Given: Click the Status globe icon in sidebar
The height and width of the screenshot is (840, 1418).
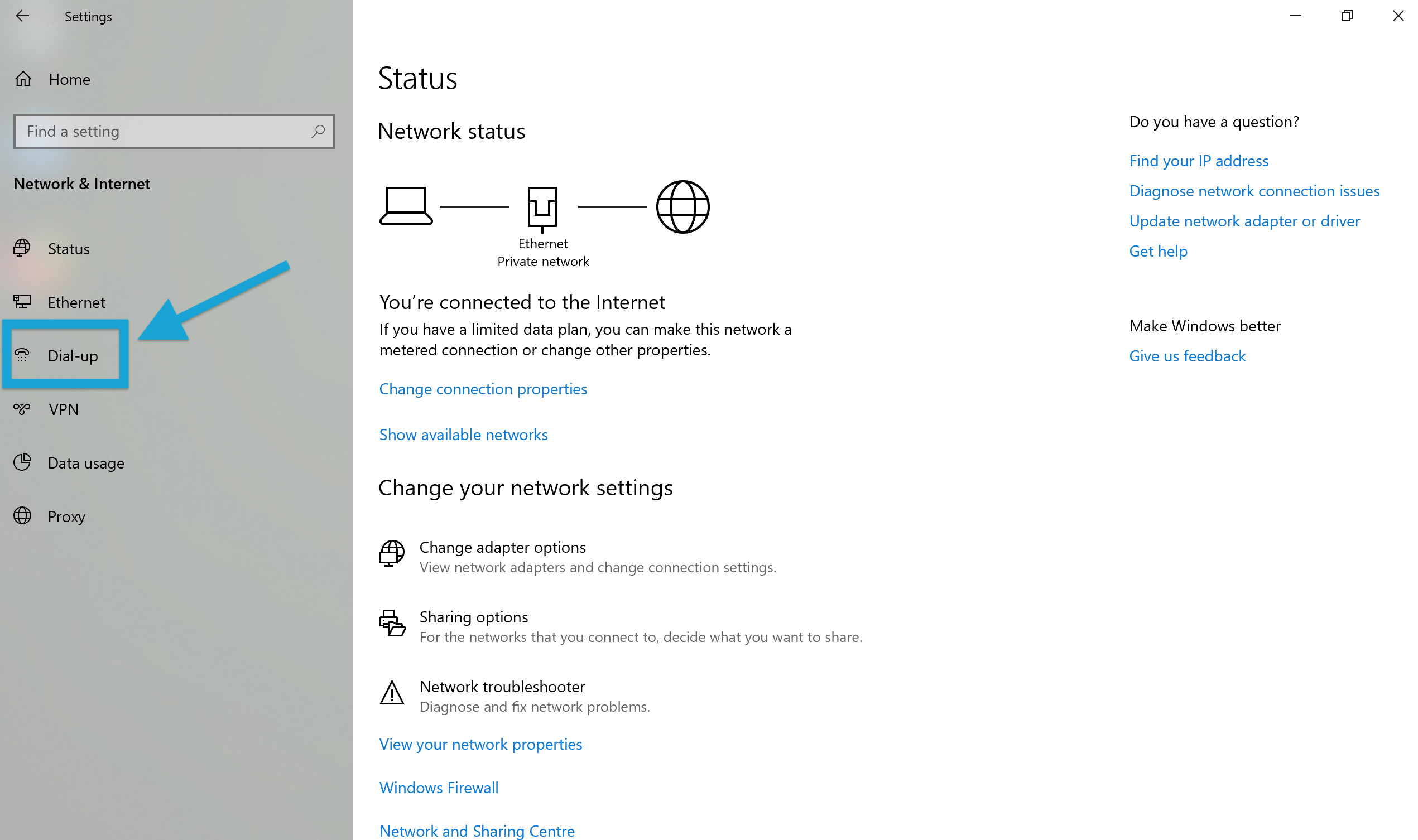Looking at the screenshot, I should (x=22, y=248).
